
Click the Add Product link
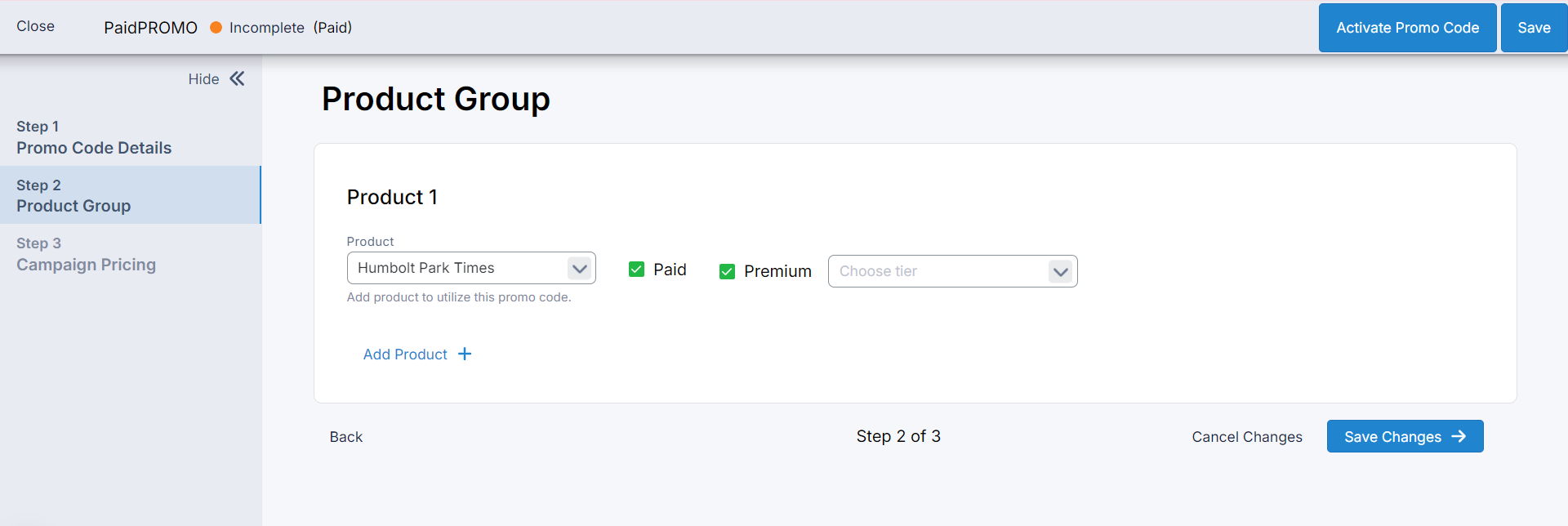click(405, 354)
